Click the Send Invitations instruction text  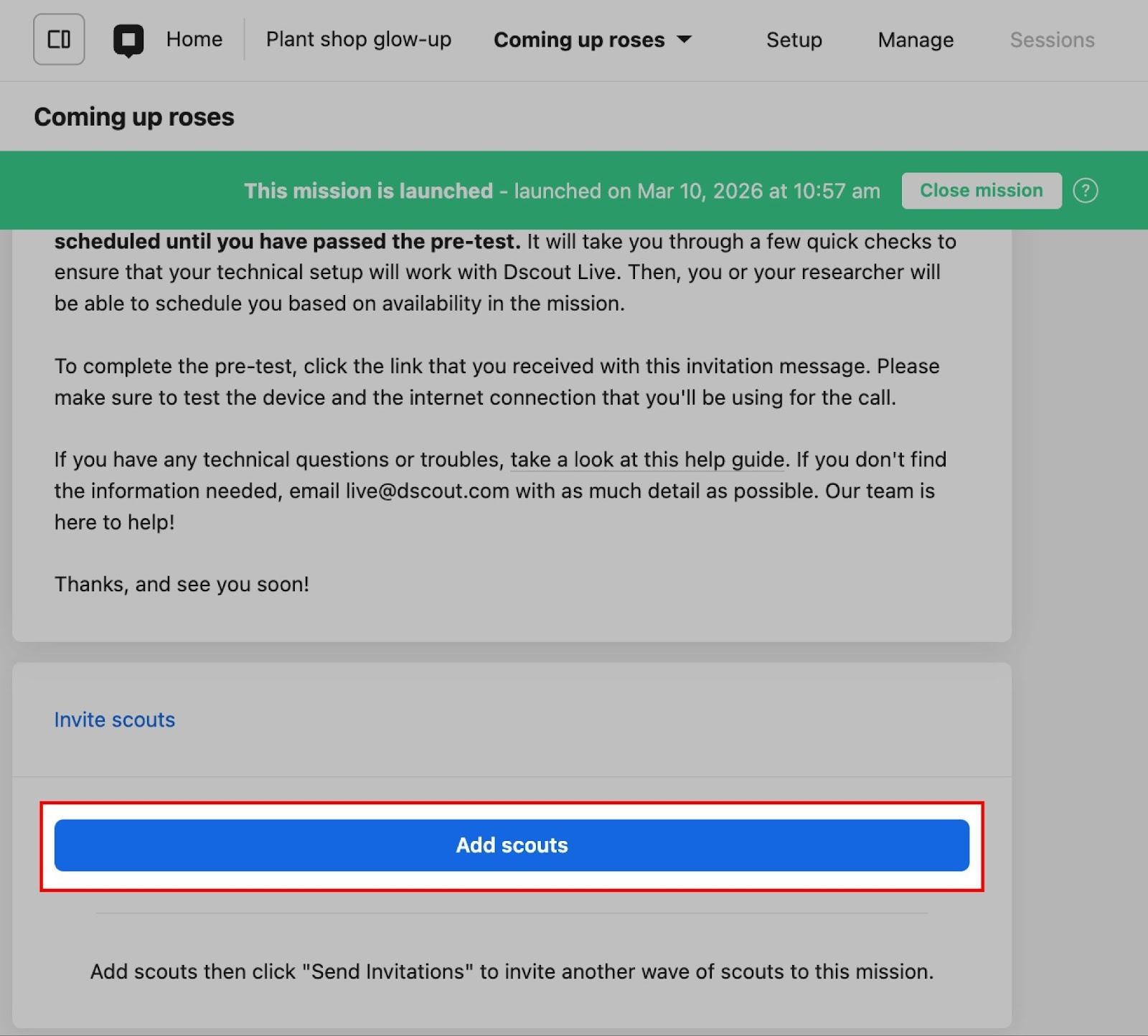coord(512,971)
